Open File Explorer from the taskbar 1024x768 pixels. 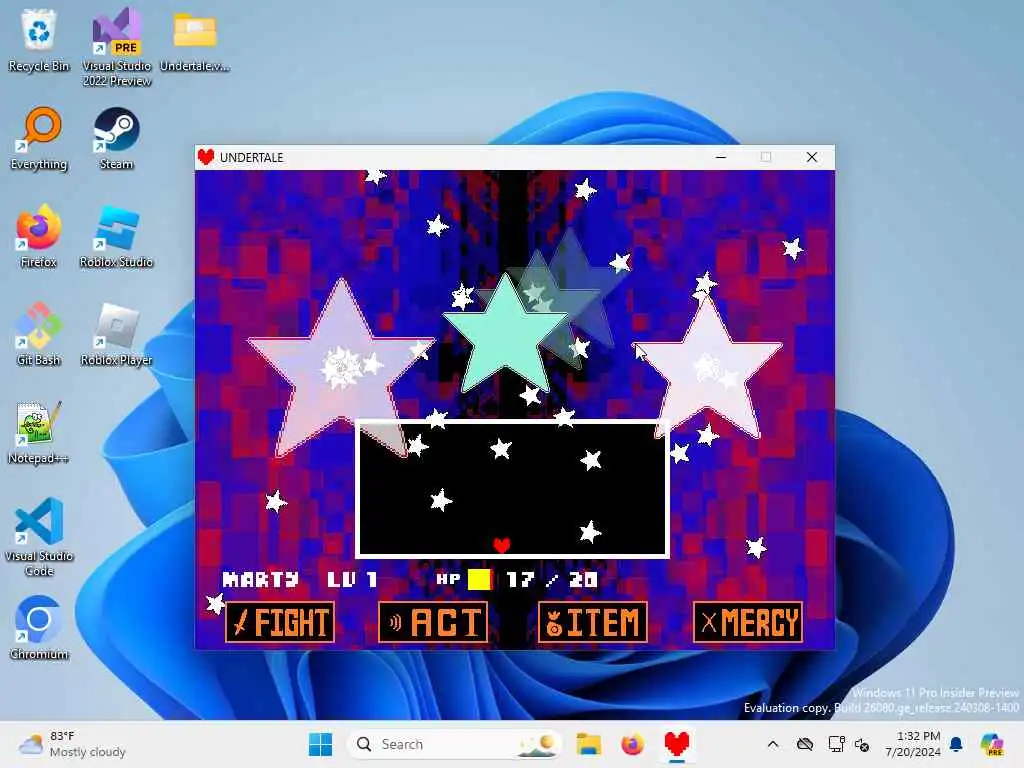[x=588, y=744]
